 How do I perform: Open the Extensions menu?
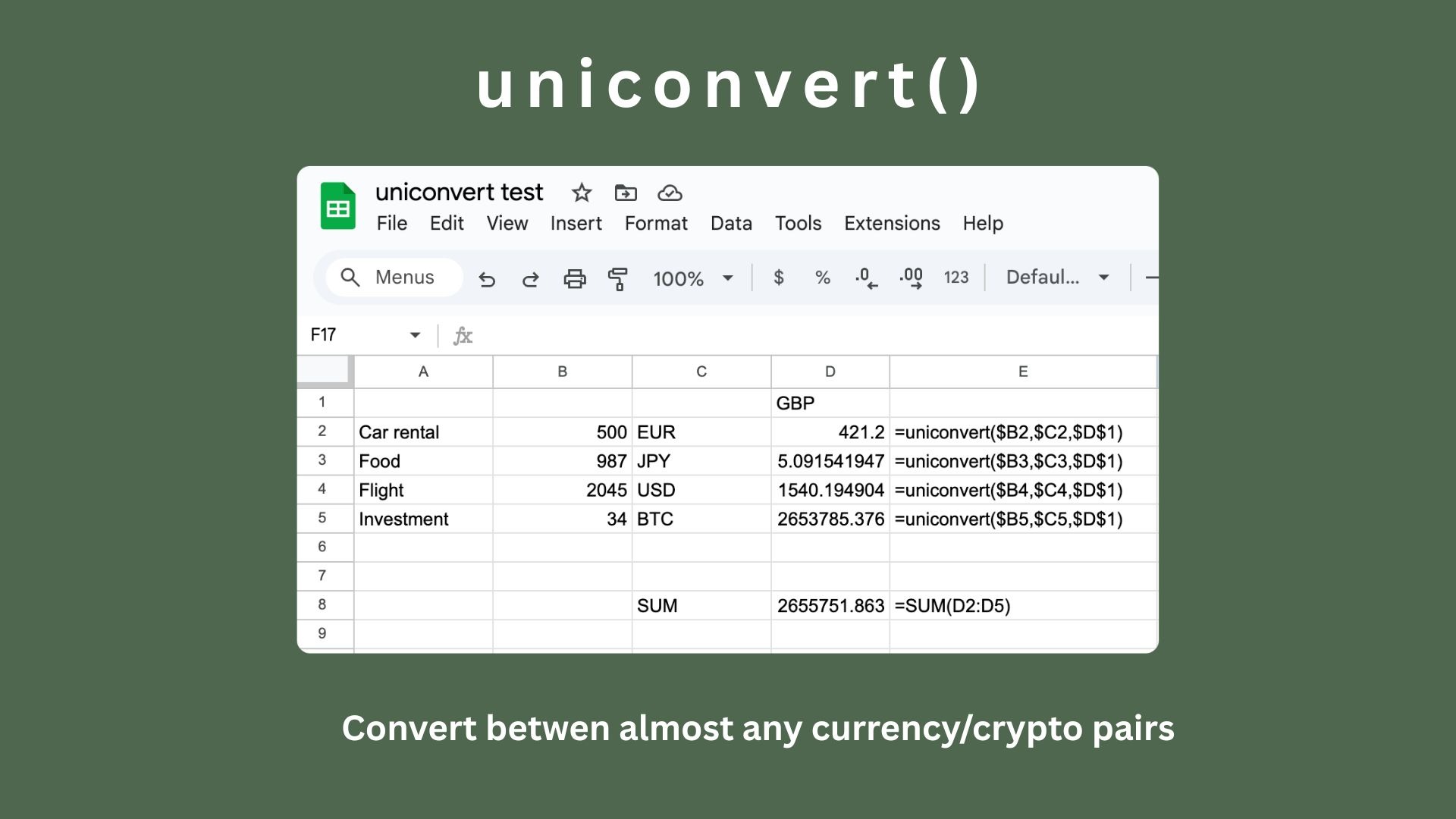[892, 223]
